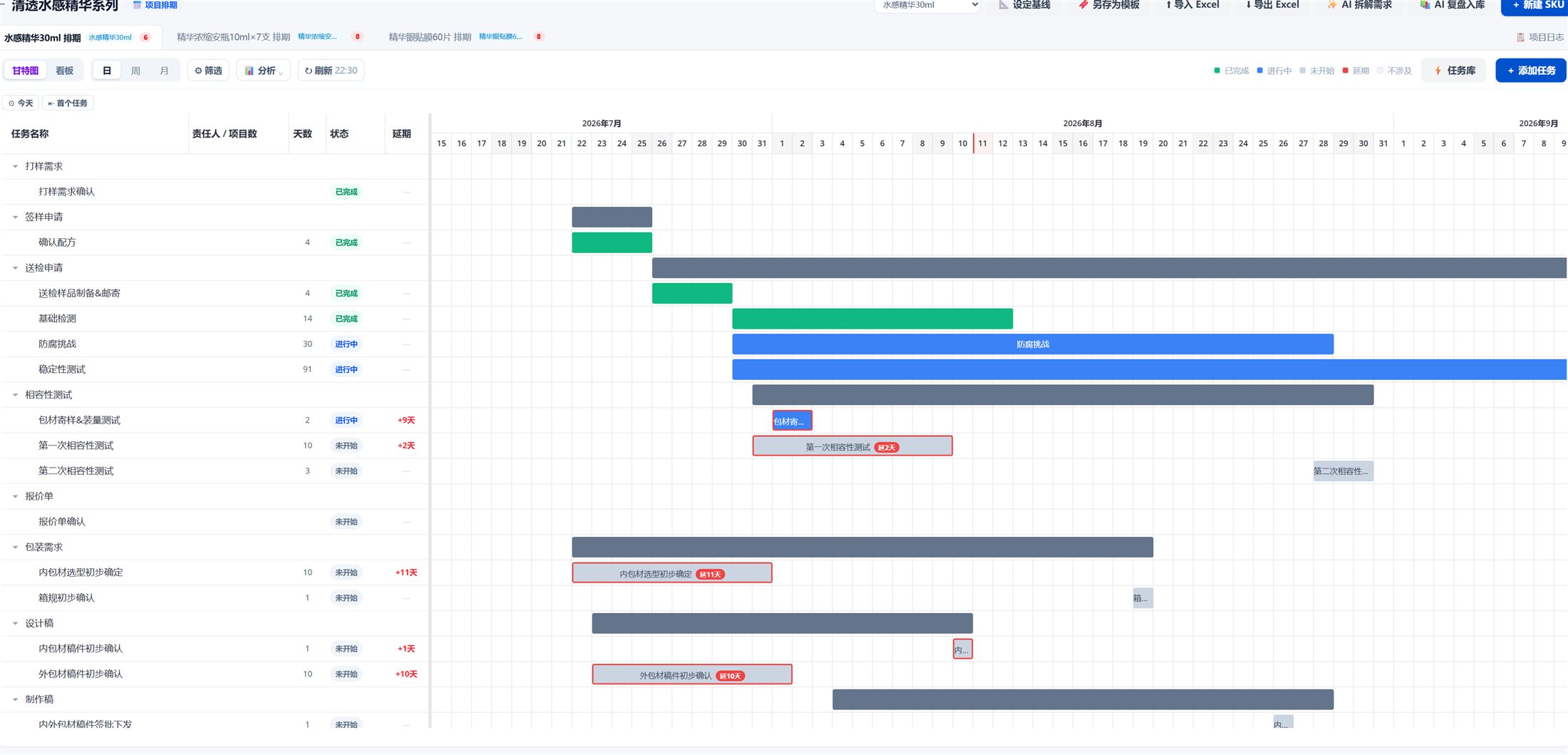This screenshot has height=755, width=1568.
Task: Jump to today with 今天
Action: tap(21, 103)
